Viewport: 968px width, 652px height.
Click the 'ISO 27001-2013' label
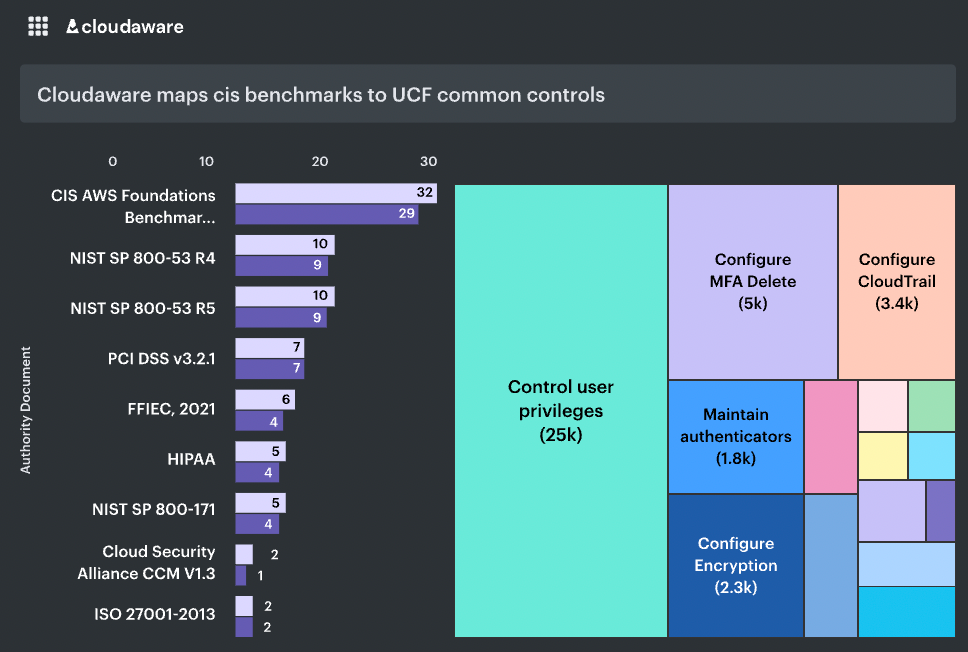[x=155, y=614]
